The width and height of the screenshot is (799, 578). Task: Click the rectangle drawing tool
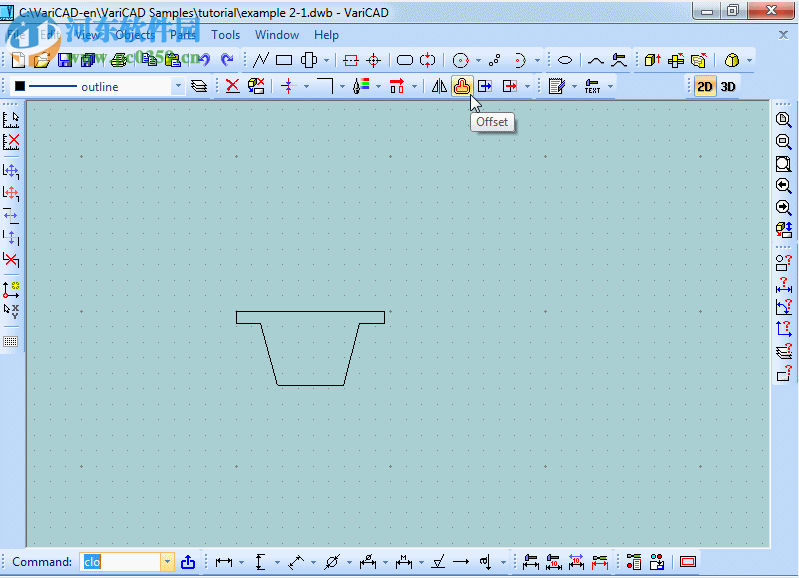point(284,60)
